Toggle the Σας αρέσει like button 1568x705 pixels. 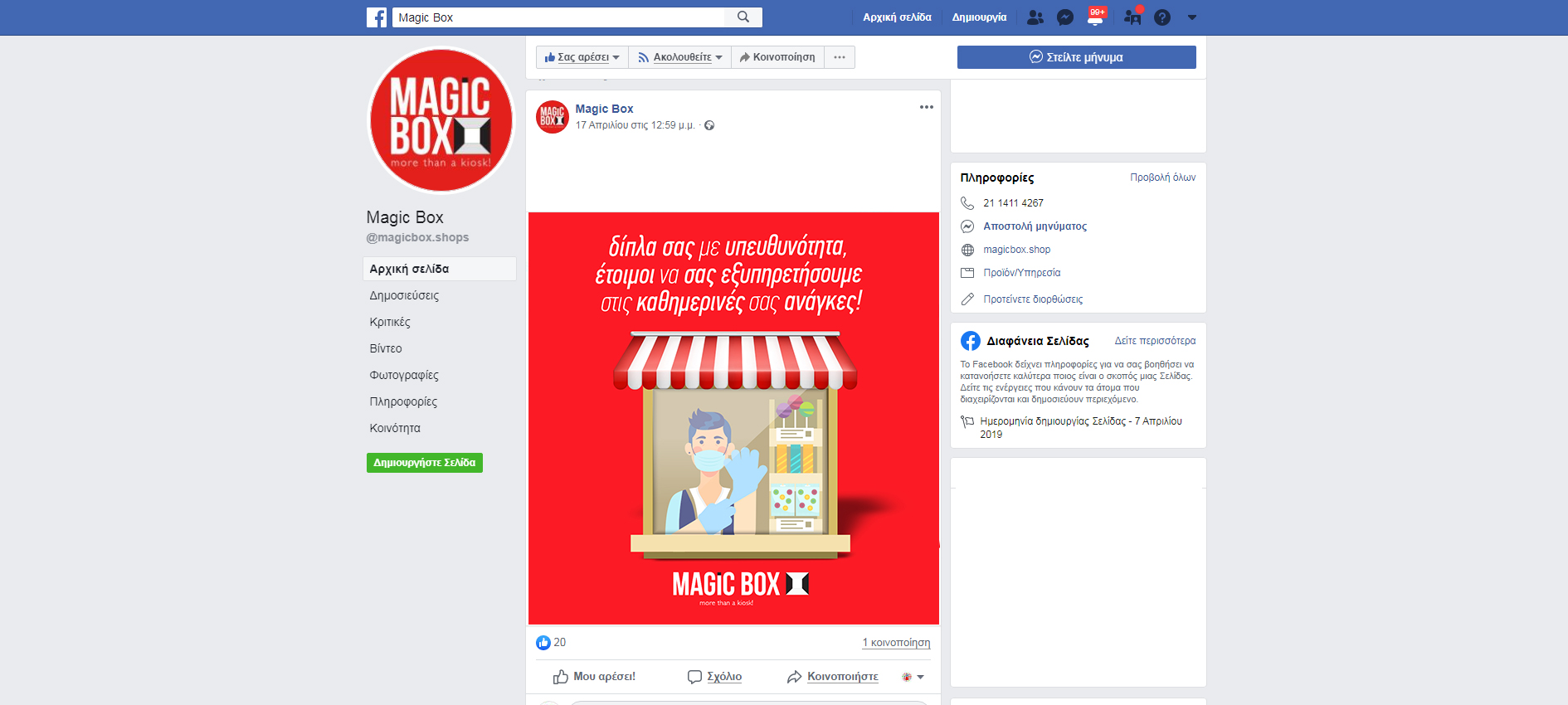point(582,57)
